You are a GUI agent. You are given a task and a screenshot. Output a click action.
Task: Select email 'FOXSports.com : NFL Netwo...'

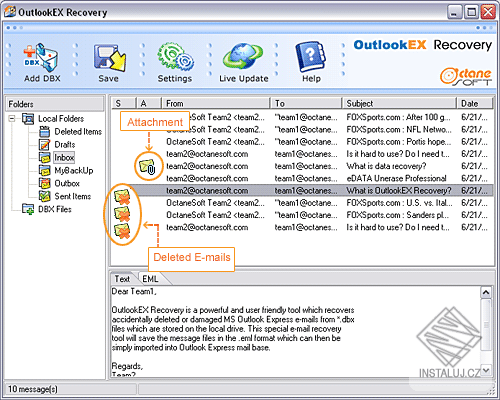click(x=303, y=129)
